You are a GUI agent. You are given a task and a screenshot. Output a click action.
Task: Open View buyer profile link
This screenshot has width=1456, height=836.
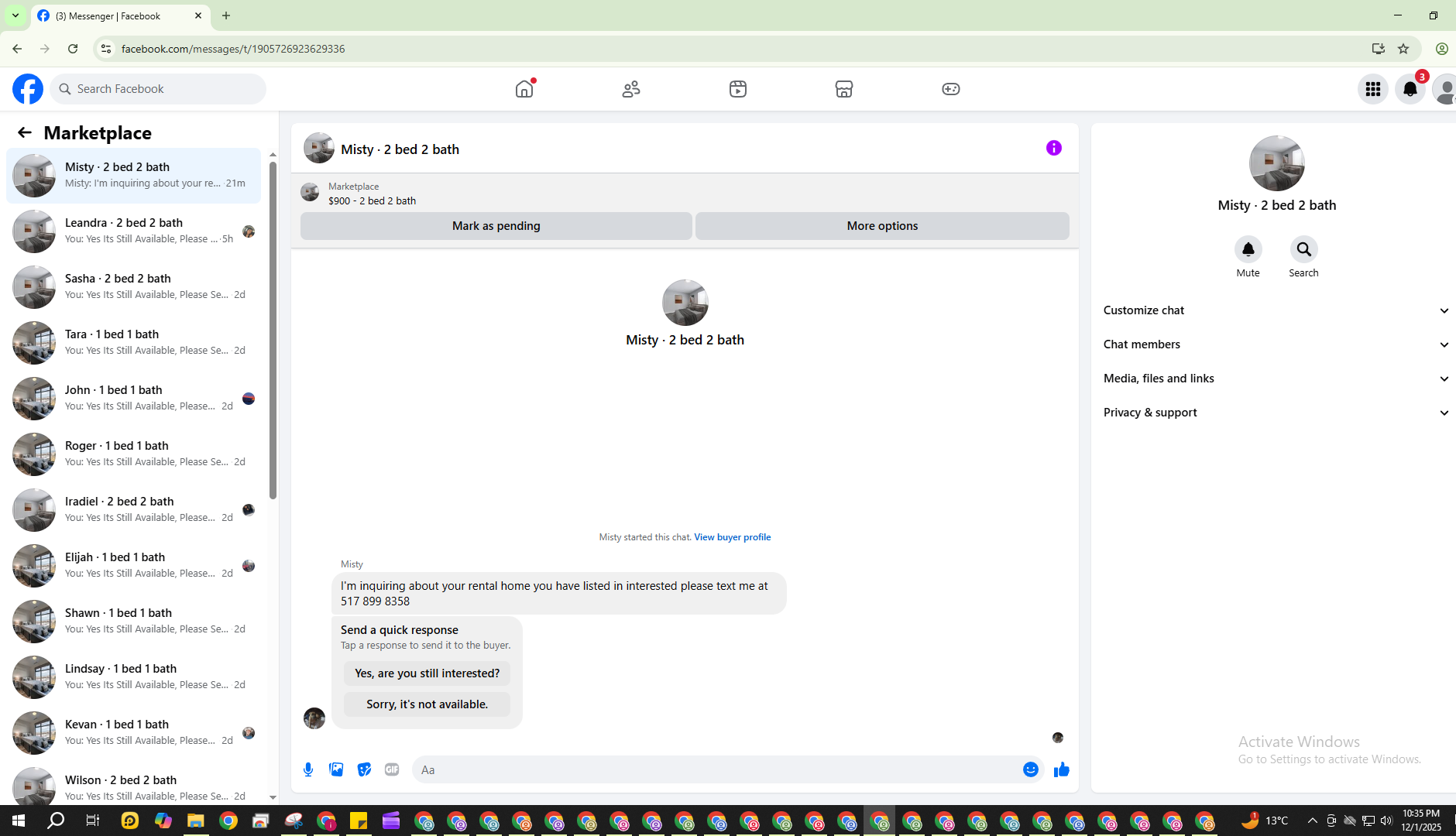[733, 537]
